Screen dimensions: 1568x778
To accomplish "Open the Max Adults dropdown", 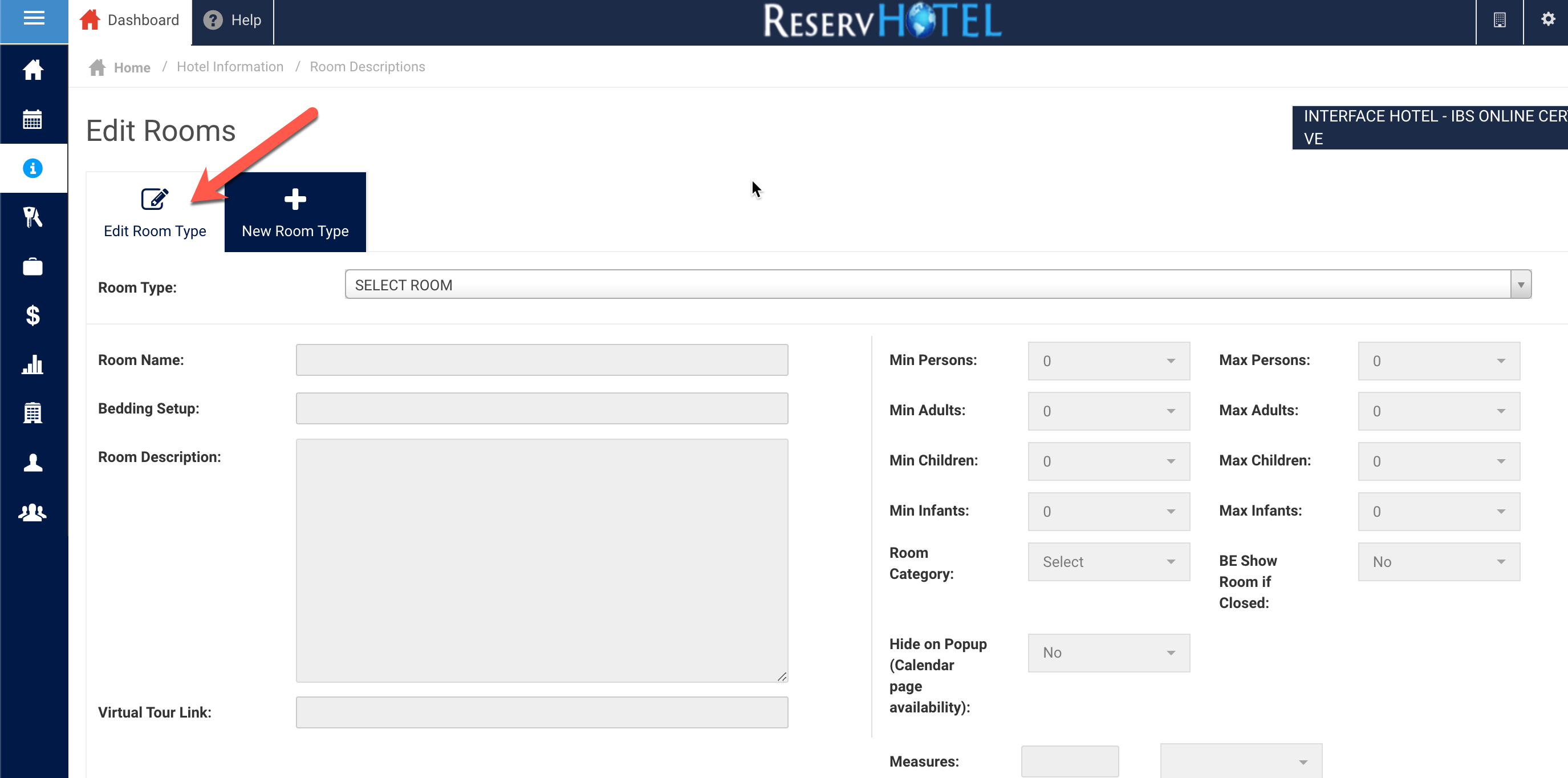I will click(1439, 411).
